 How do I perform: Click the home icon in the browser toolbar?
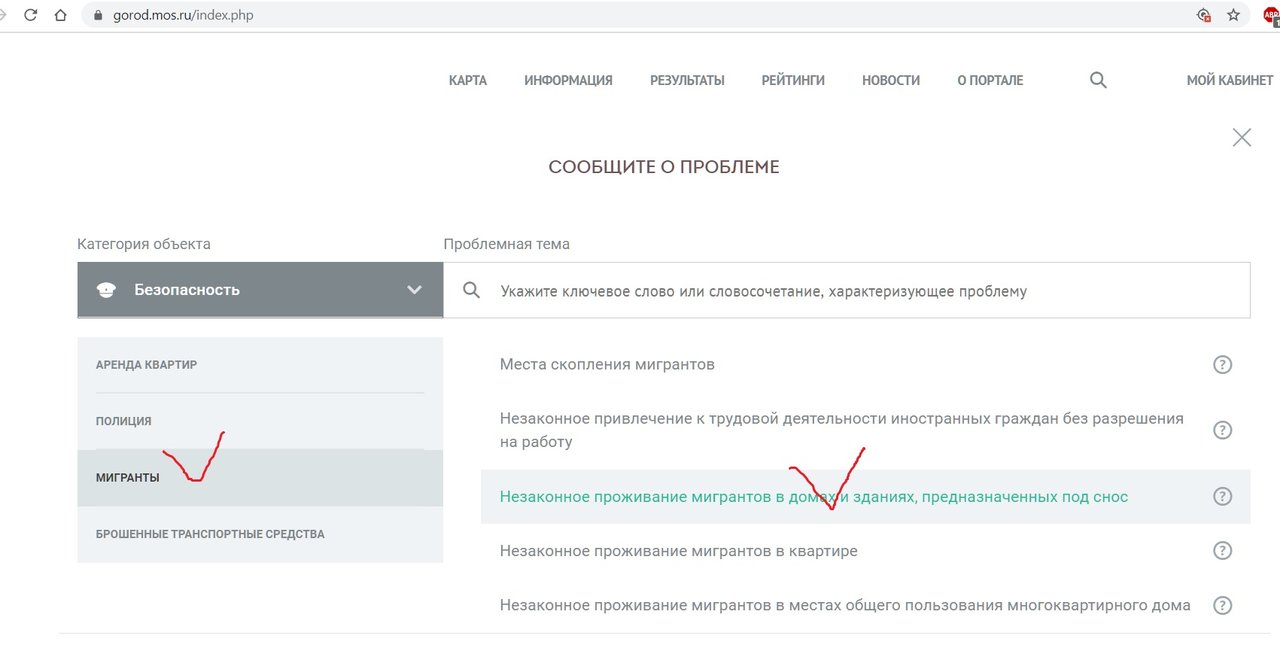[58, 15]
